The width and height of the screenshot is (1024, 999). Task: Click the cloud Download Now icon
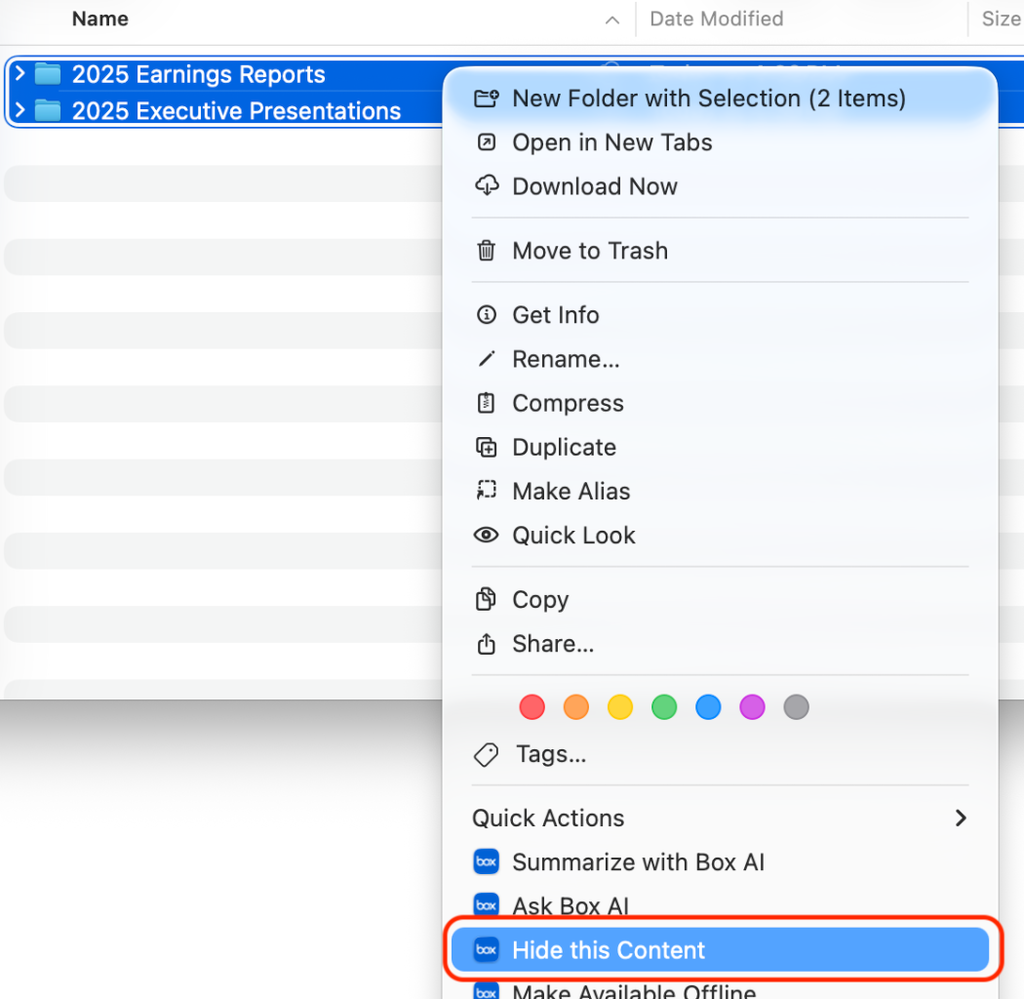(486, 186)
